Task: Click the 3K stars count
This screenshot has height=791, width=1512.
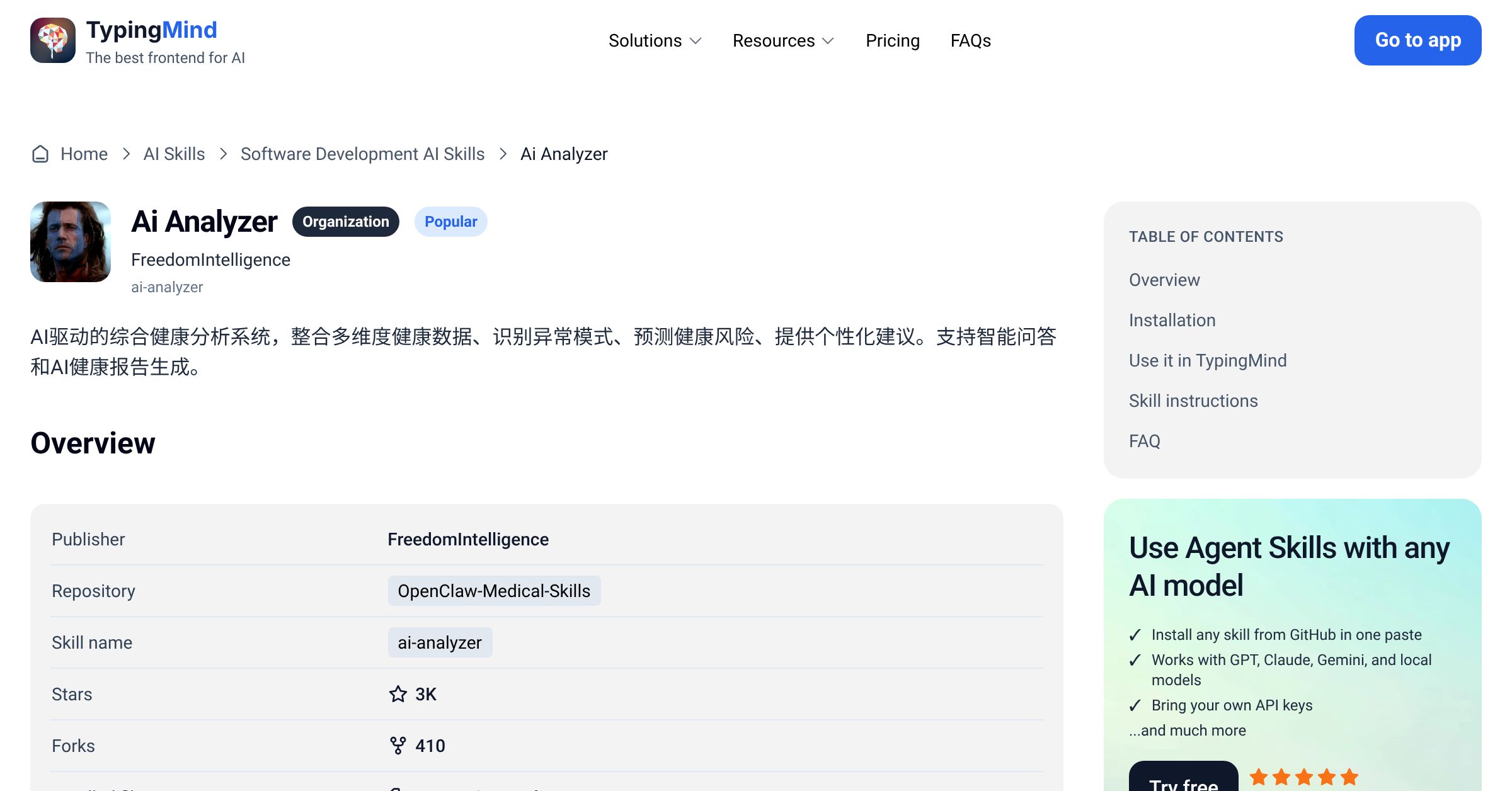Action: [426, 694]
